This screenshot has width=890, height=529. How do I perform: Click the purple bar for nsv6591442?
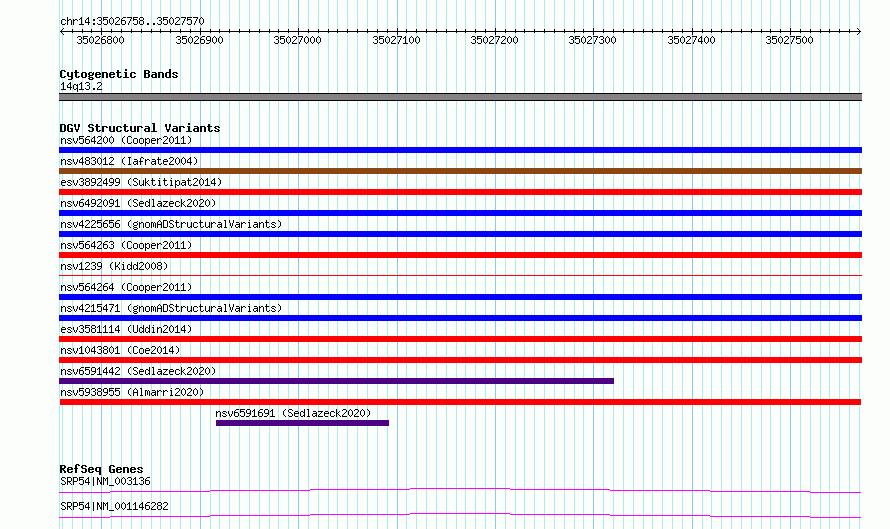pyautogui.click(x=337, y=381)
